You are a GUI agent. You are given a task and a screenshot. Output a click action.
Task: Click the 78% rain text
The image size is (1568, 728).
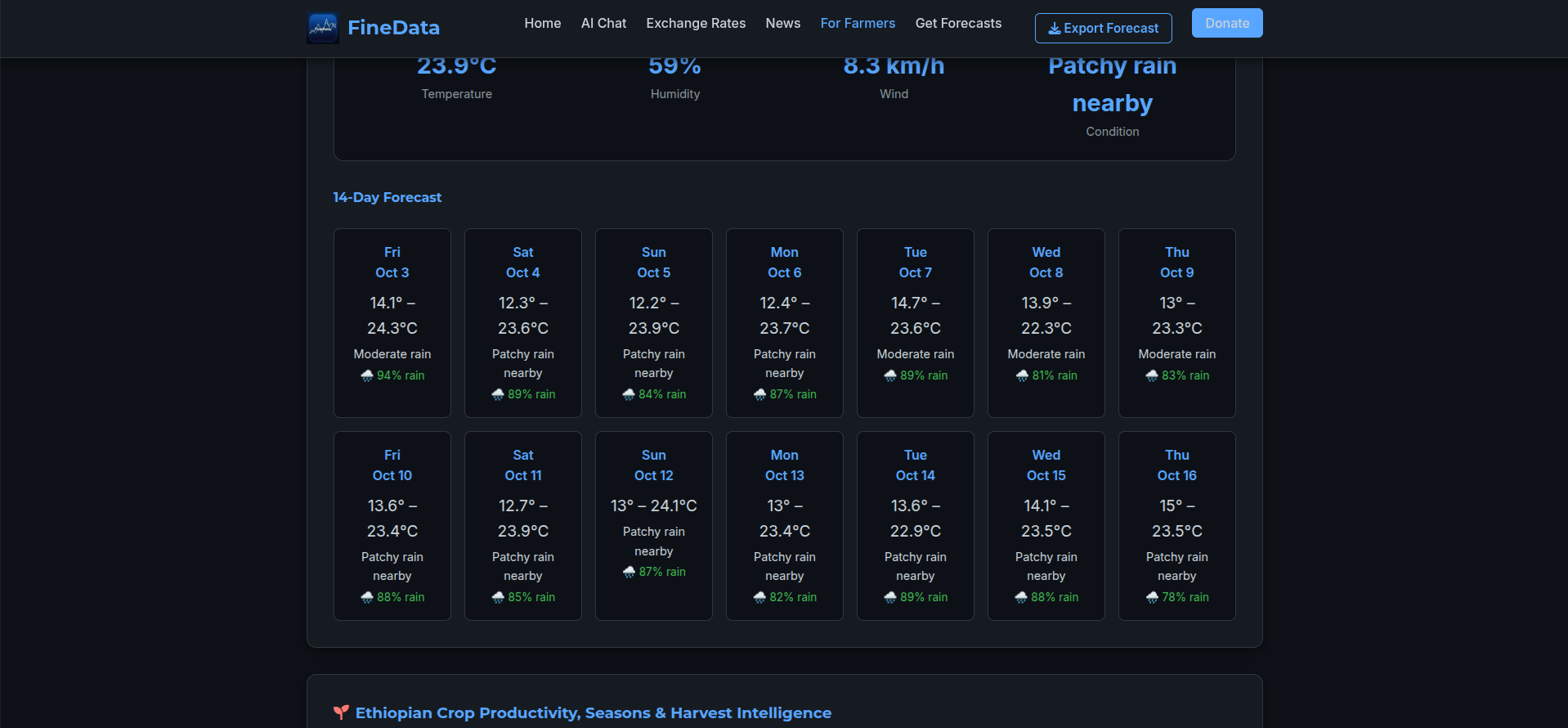point(1185,597)
